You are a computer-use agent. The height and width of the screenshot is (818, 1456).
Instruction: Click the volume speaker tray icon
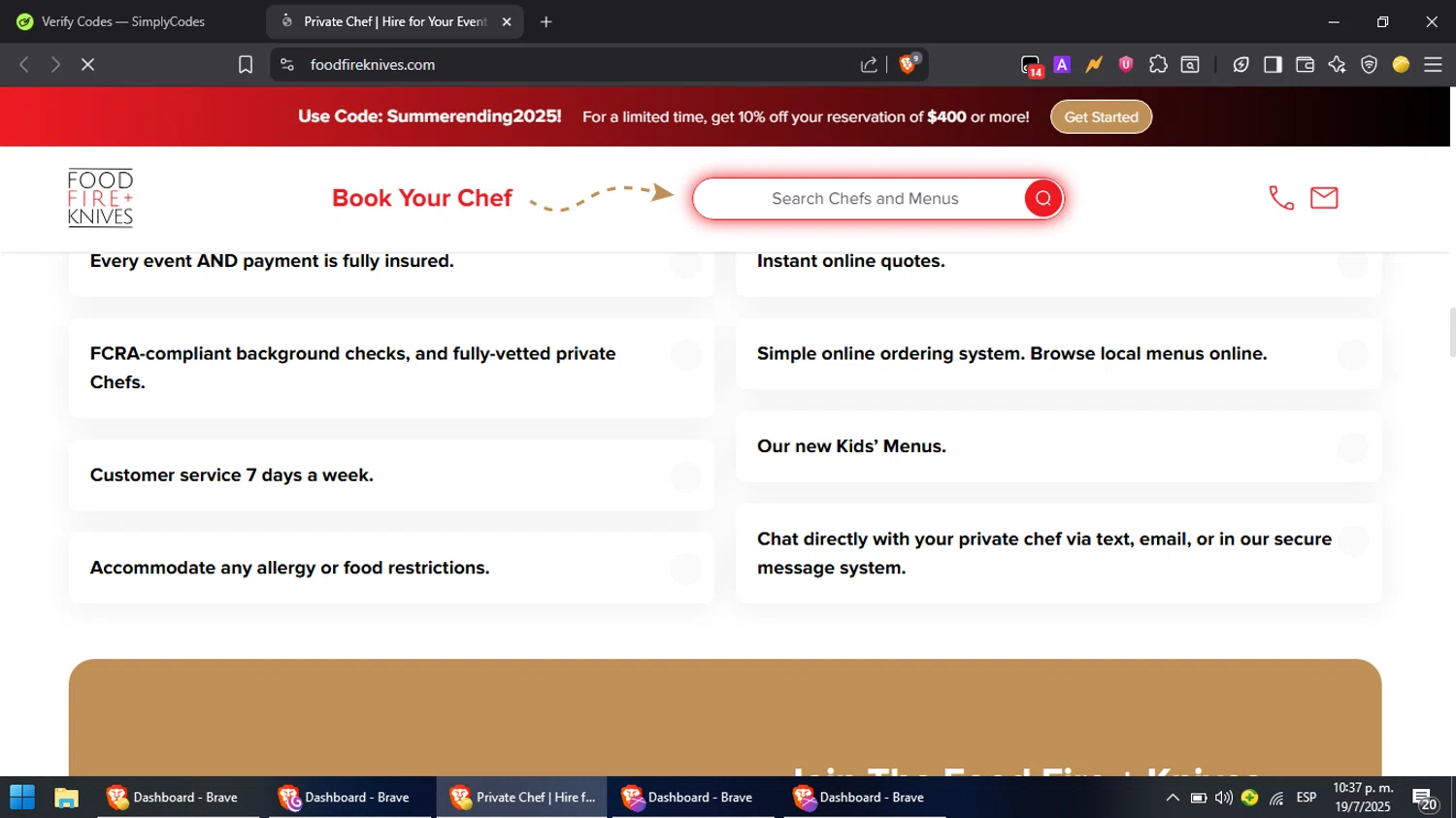(x=1224, y=798)
